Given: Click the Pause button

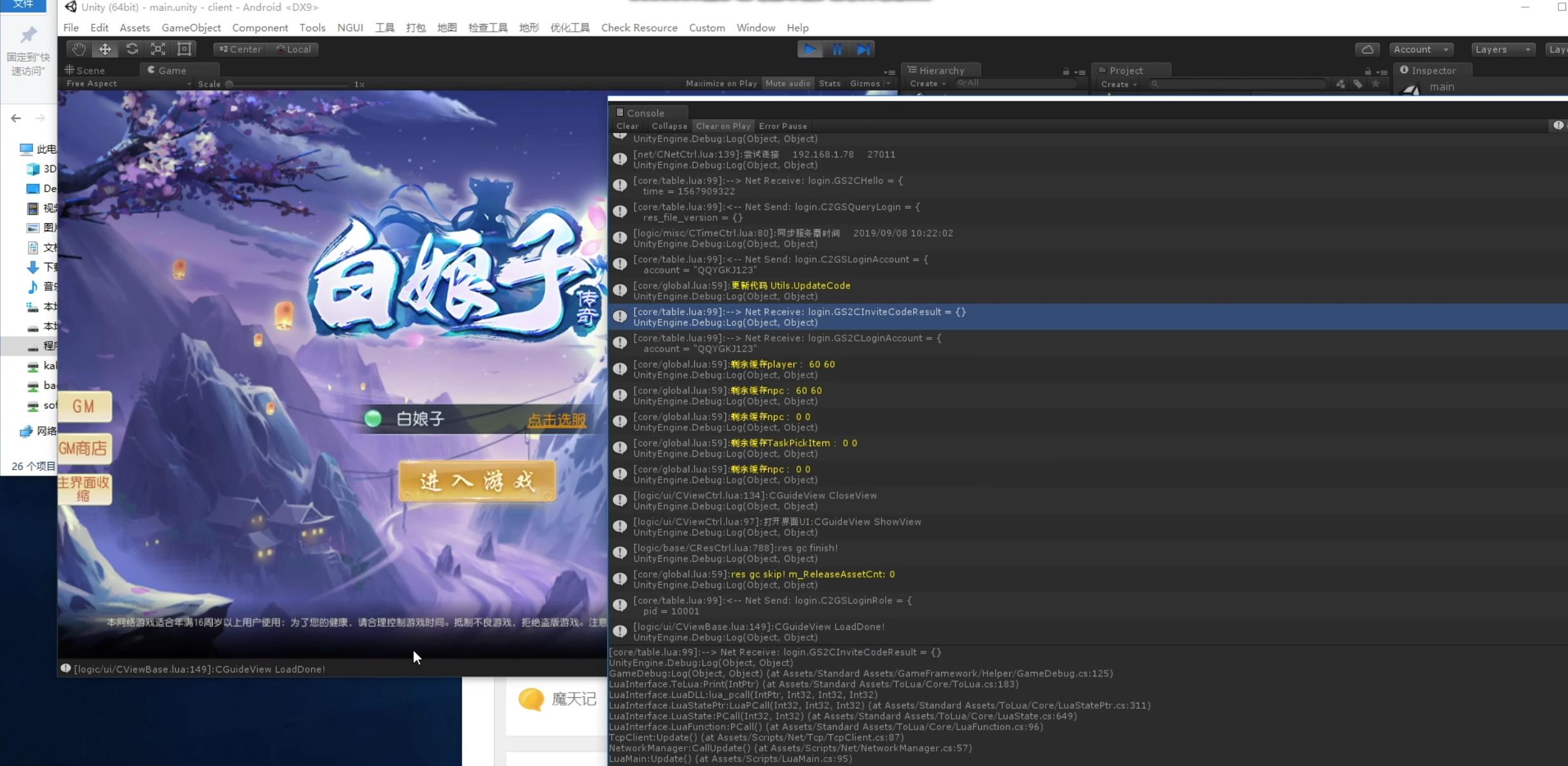Looking at the screenshot, I should pyautogui.click(x=837, y=49).
